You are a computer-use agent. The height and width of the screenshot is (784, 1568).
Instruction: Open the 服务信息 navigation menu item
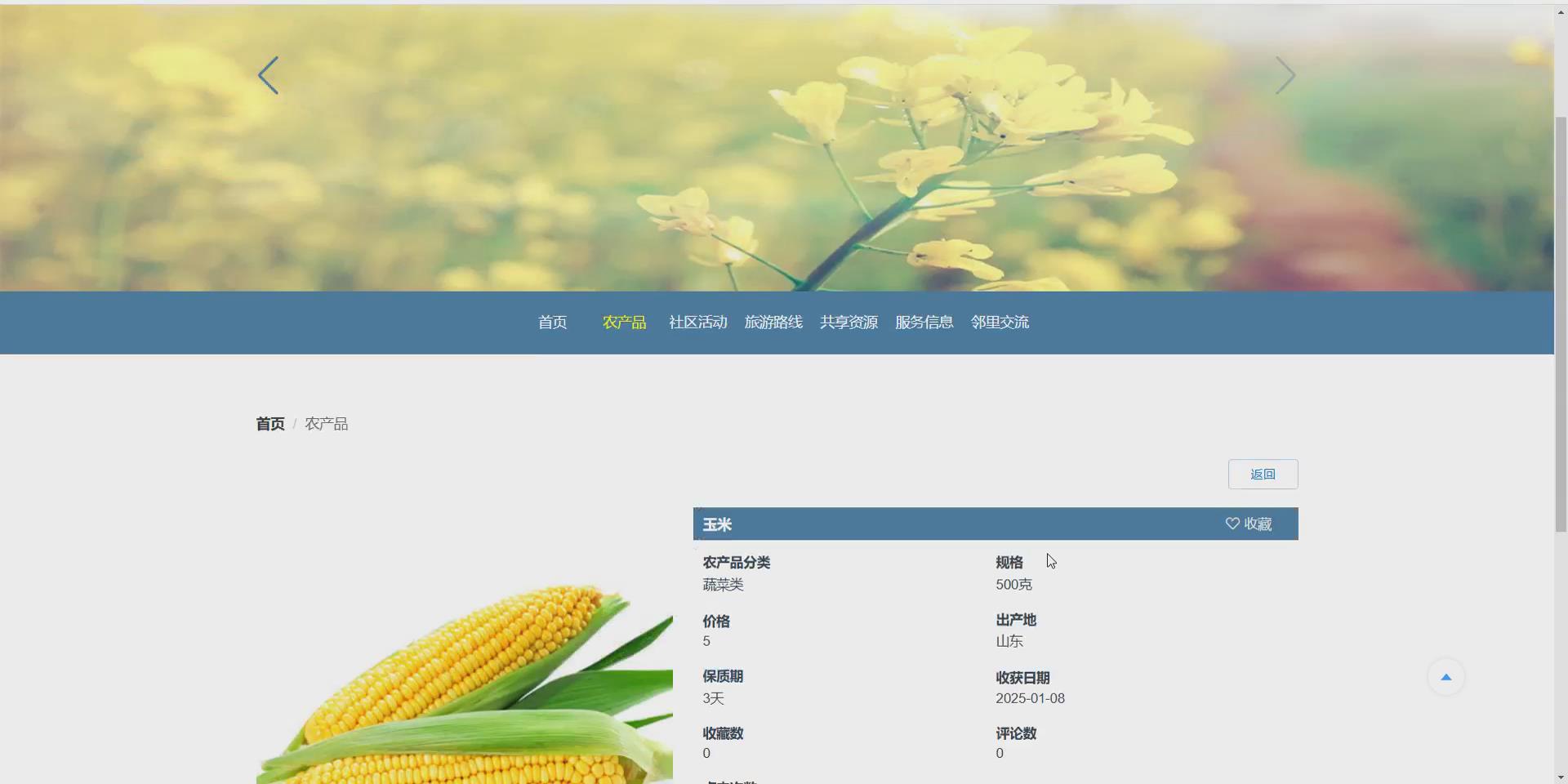point(923,322)
